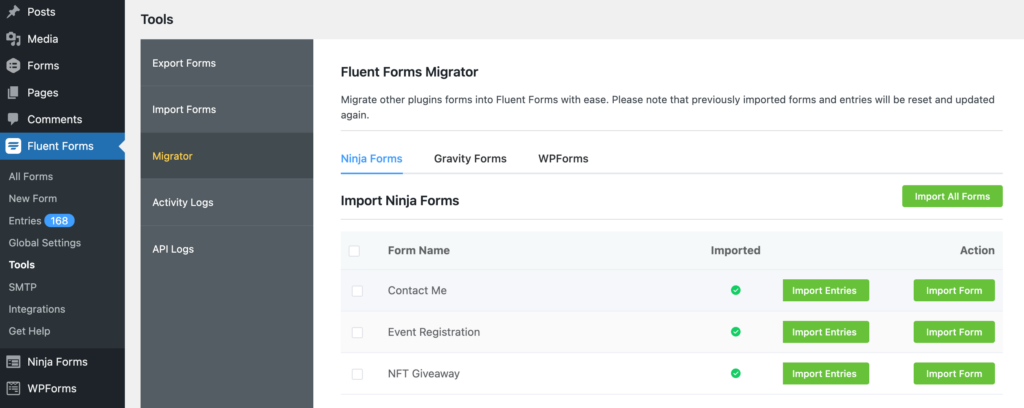Import entries for the Event Registration form
This screenshot has height=408, width=1024.
[825, 332]
